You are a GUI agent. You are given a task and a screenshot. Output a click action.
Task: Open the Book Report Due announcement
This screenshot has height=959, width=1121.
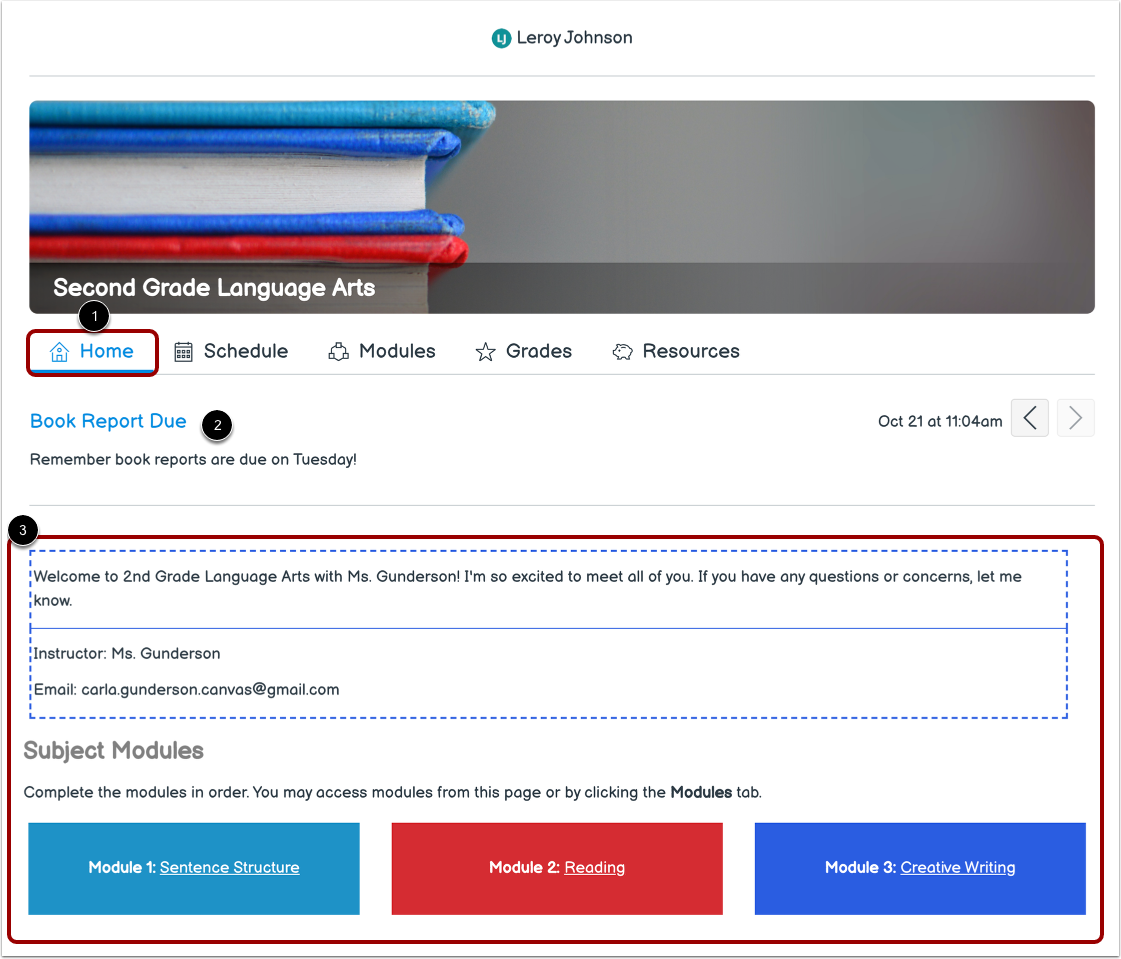coord(108,421)
